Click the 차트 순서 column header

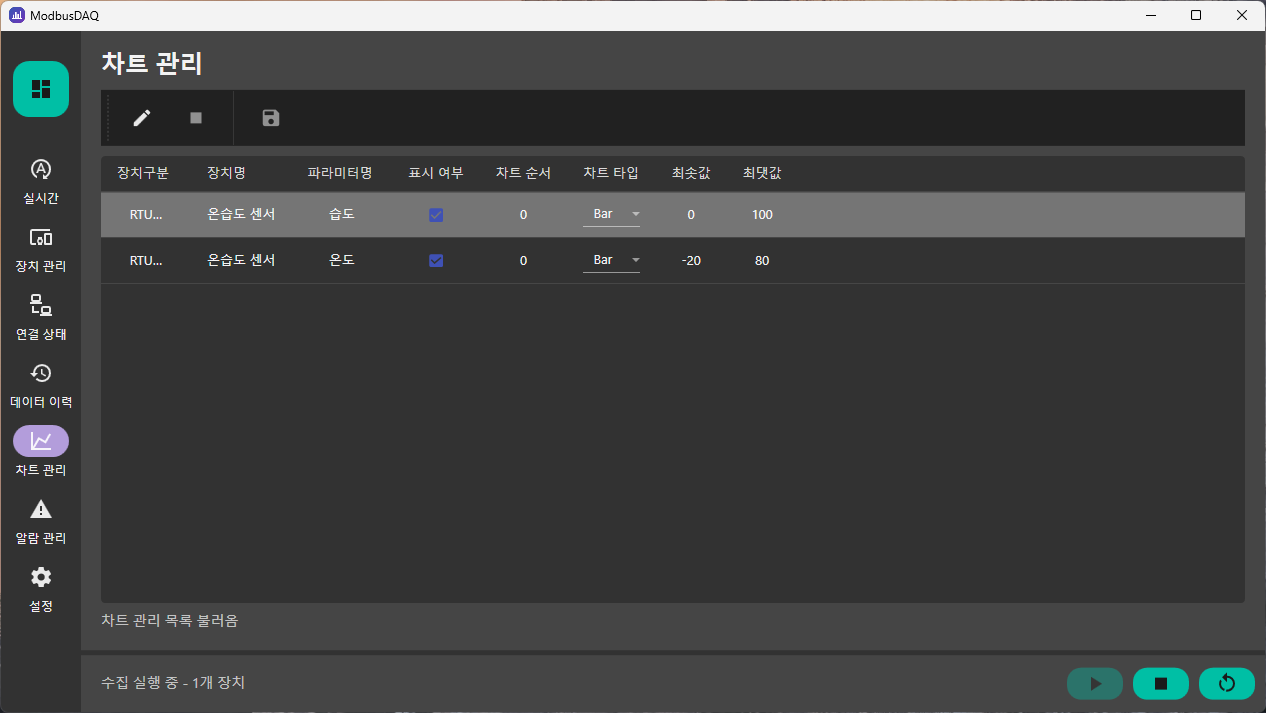click(x=523, y=173)
